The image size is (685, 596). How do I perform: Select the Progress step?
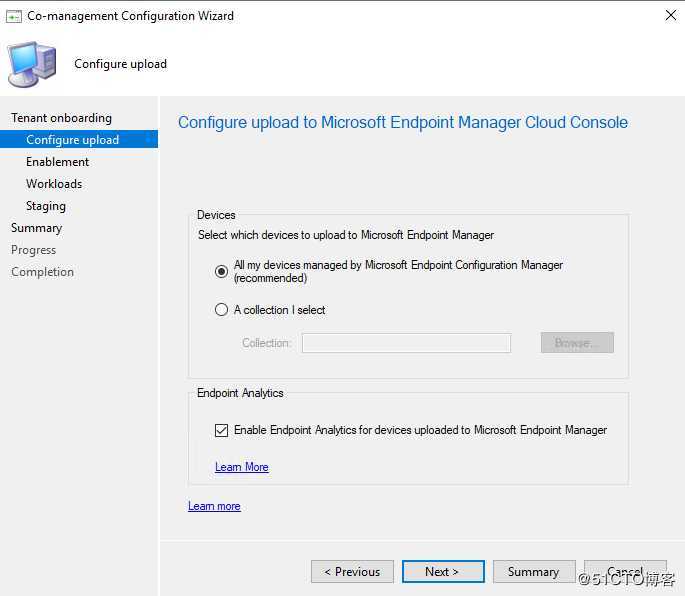pyautogui.click(x=34, y=250)
